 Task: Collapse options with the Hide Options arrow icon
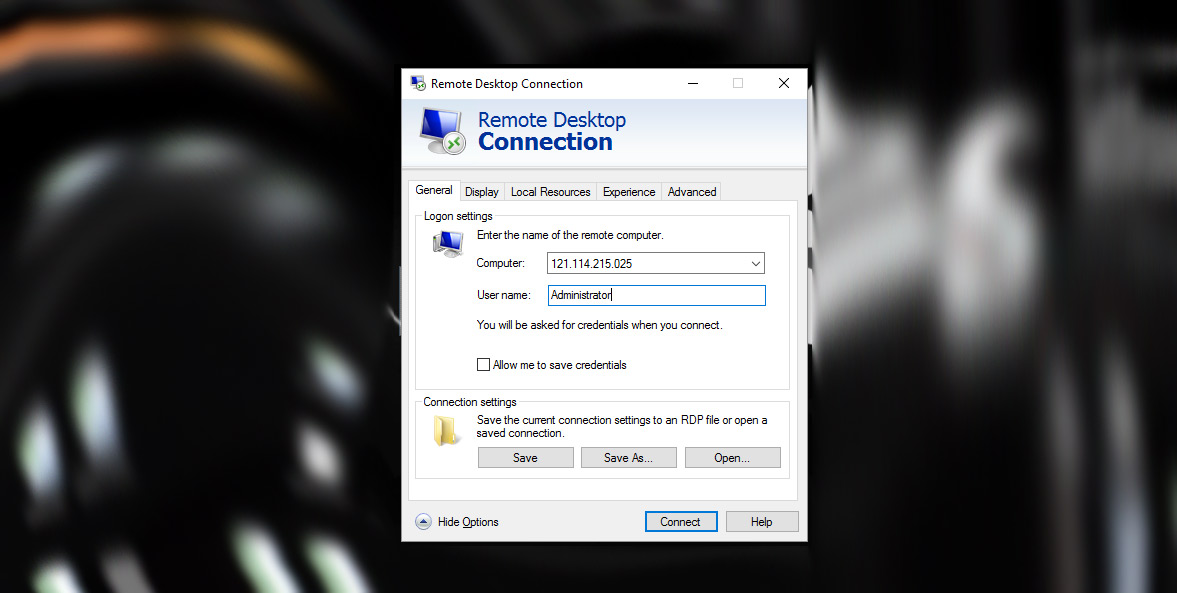(423, 522)
